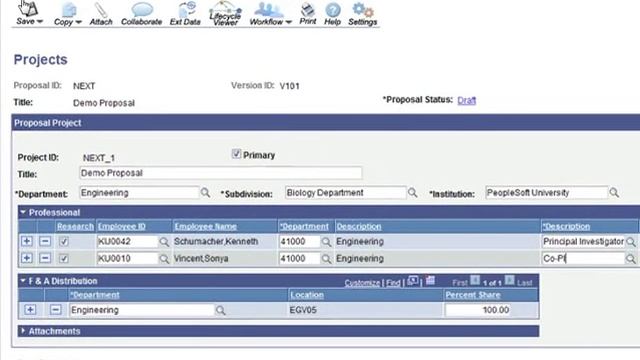Open lookup for Institution field

tap(614, 193)
